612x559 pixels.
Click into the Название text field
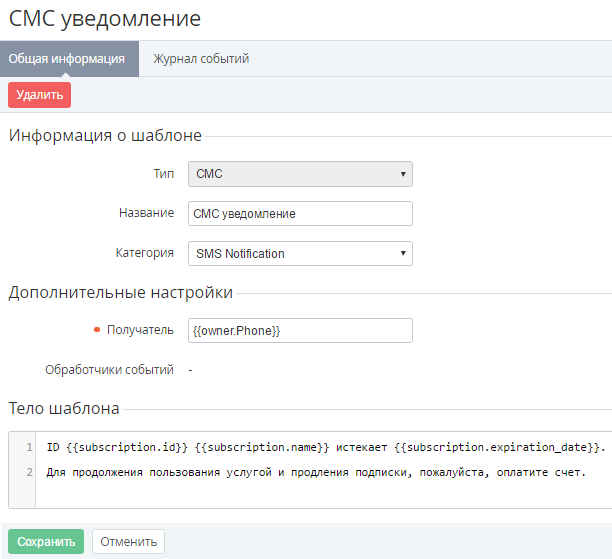(x=300, y=214)
